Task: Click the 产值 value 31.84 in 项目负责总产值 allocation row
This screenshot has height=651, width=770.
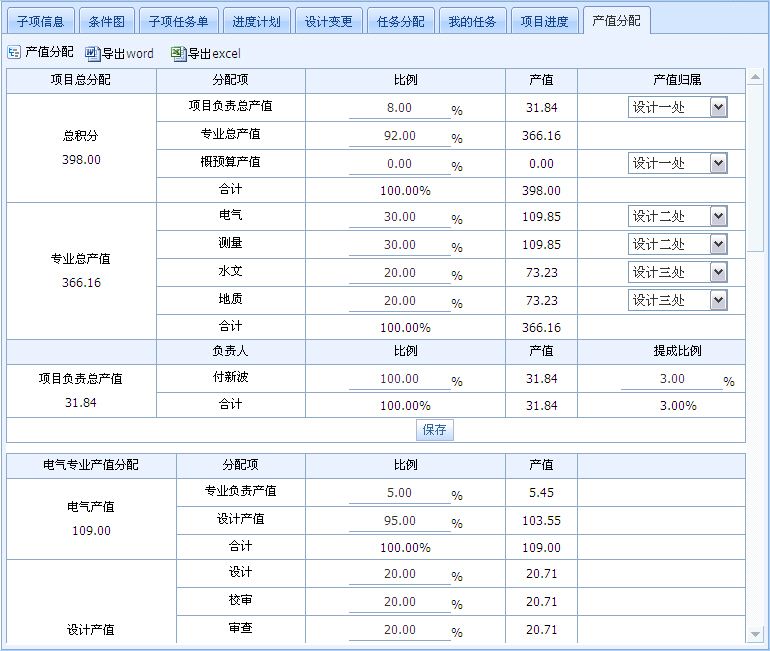Action: pyautogui.click(x=542, y=108)
